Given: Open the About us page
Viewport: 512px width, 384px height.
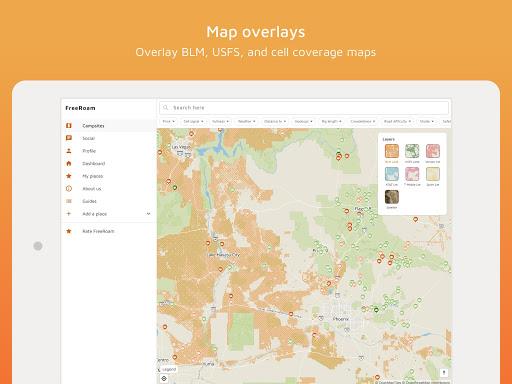Looking at the screenshot, I should pos(108,189).
